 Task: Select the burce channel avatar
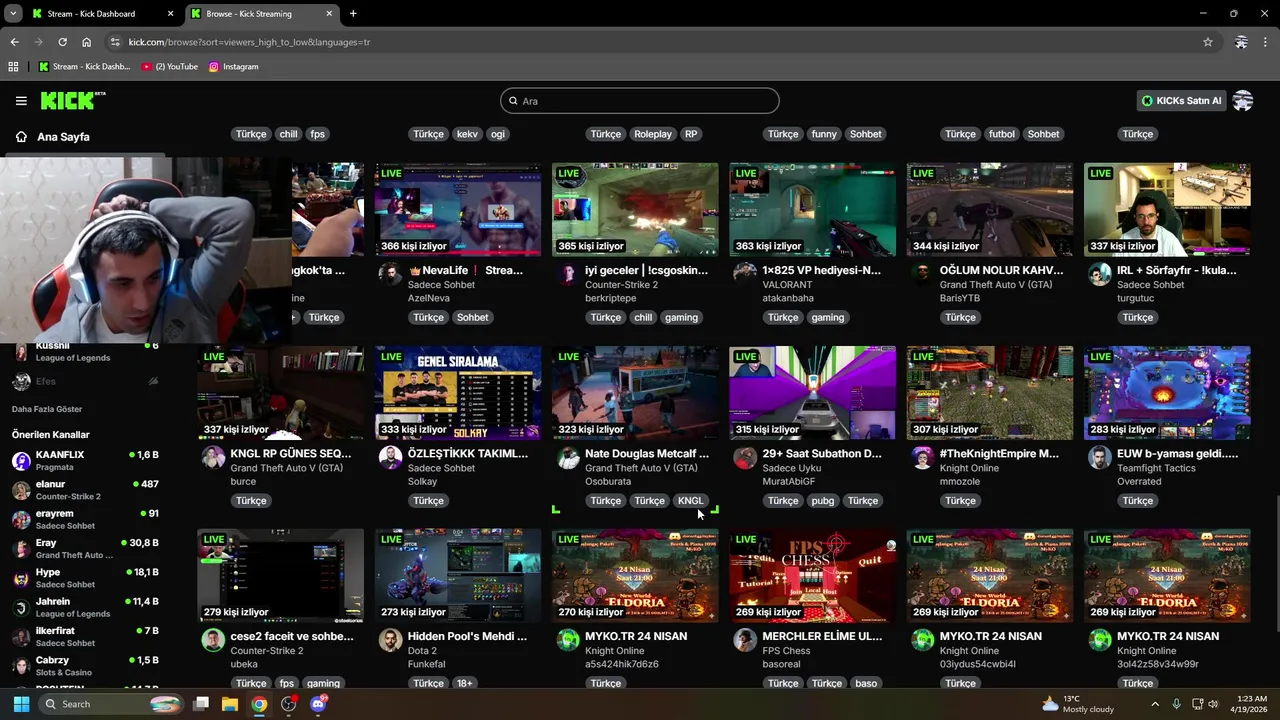point(214,457)
